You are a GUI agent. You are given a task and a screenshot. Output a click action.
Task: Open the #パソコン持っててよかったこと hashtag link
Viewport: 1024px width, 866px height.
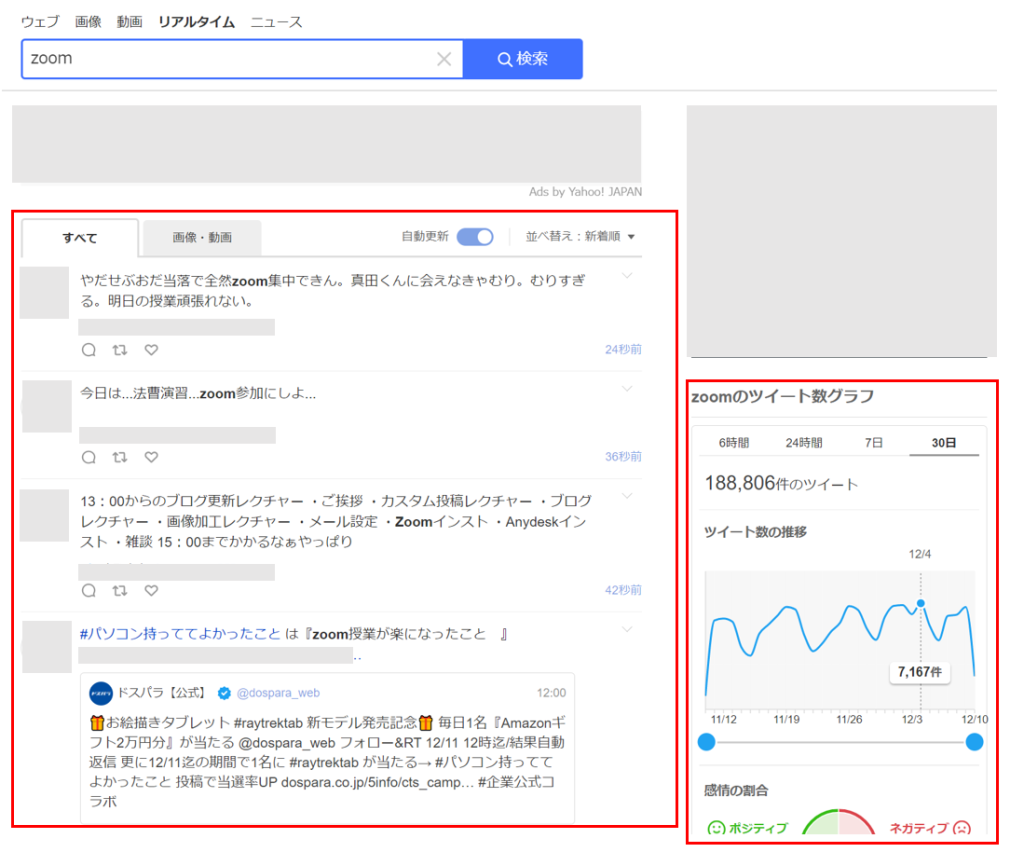(x=180, y=633)
